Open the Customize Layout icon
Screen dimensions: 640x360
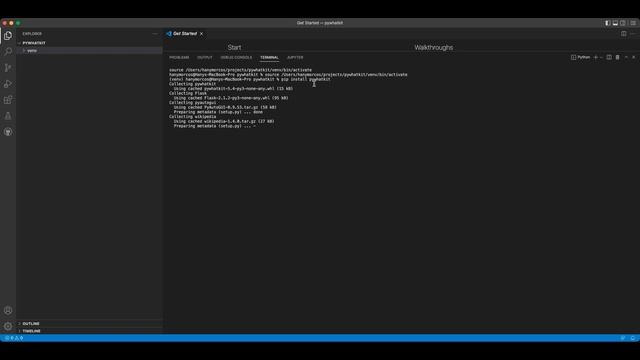tap(633, 23)
